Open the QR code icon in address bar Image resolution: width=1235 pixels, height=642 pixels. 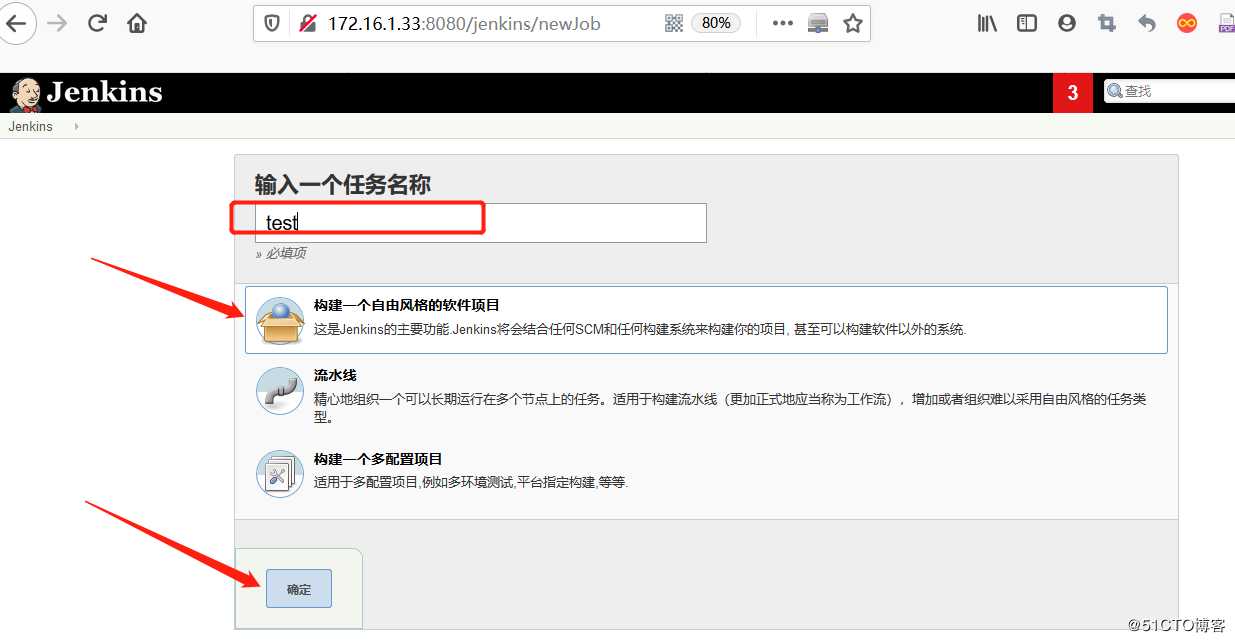pos(674,23)
